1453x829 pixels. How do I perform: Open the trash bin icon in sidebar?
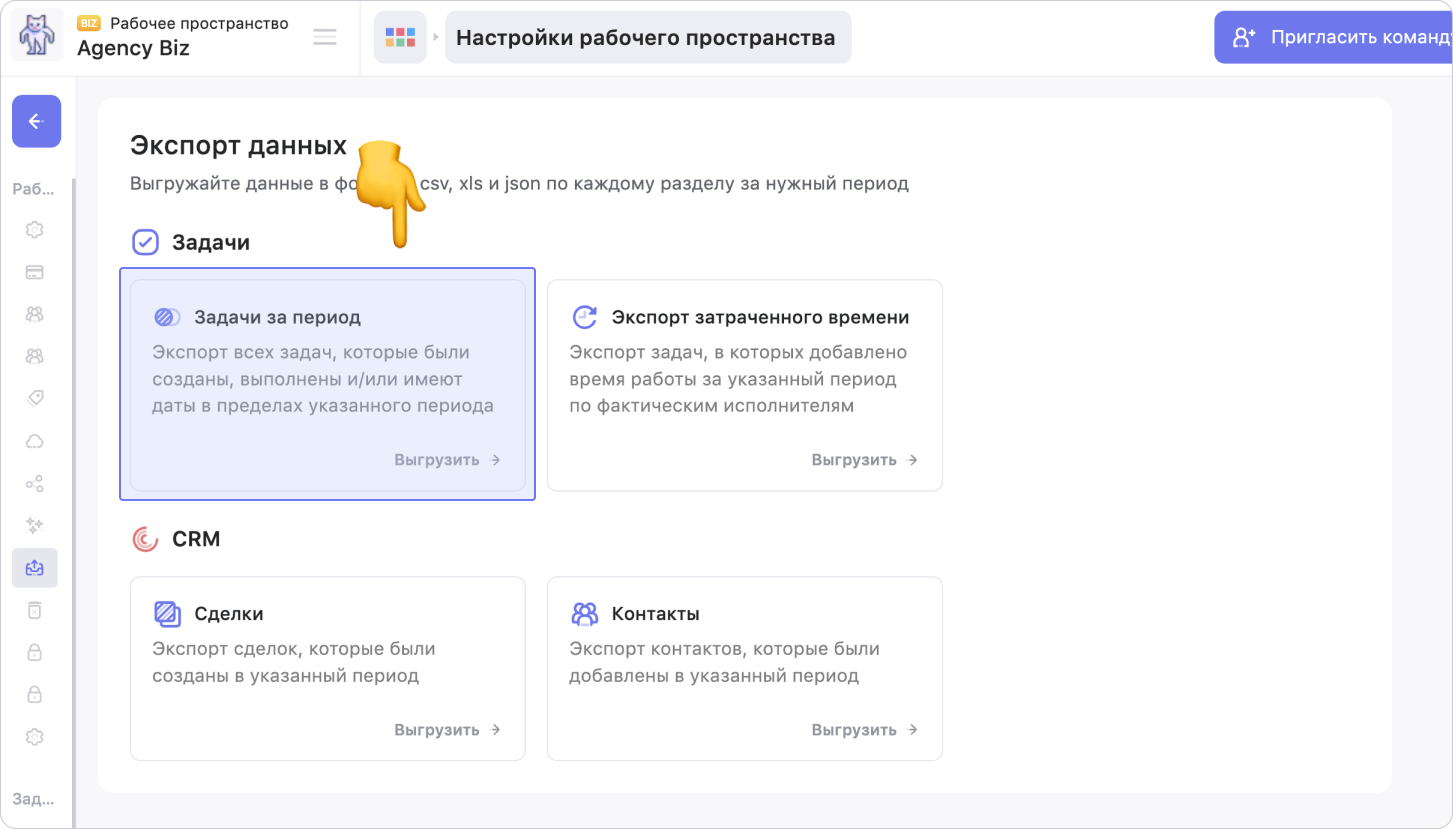34,610
